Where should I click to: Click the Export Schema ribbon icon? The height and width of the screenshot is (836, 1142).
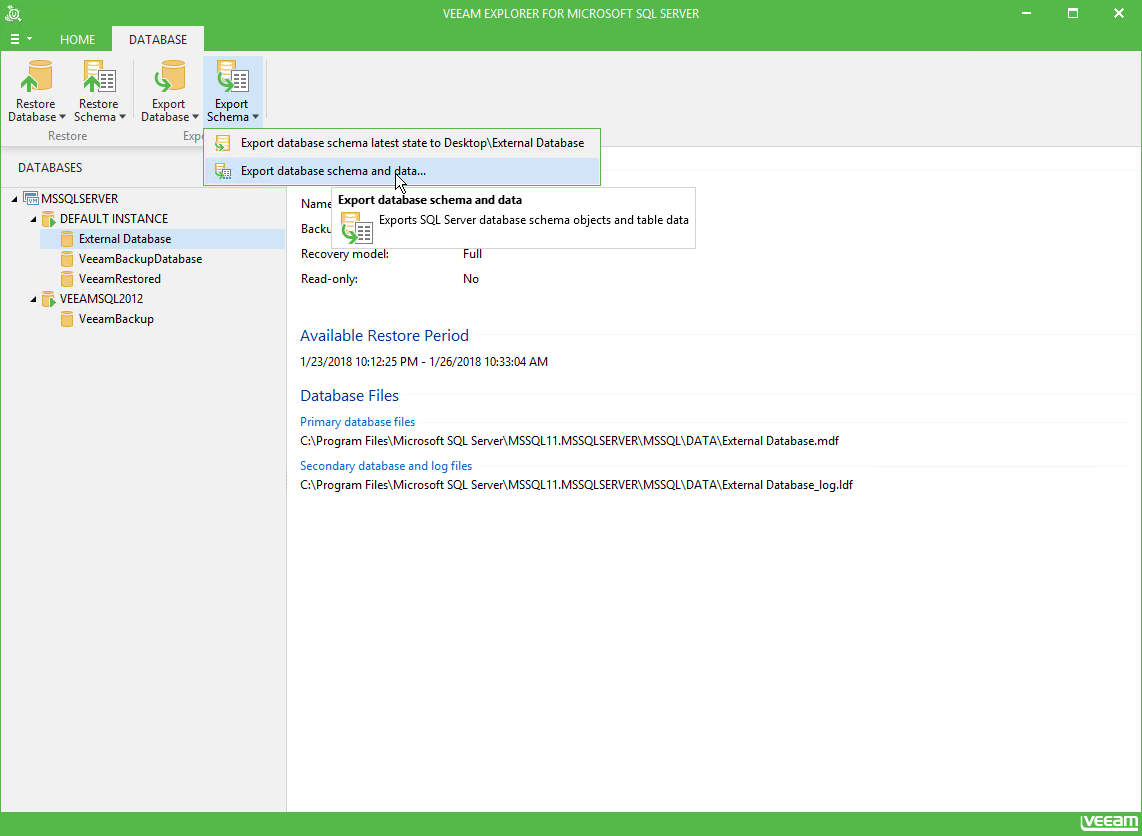pyautogui.click(x=232, y=77)
